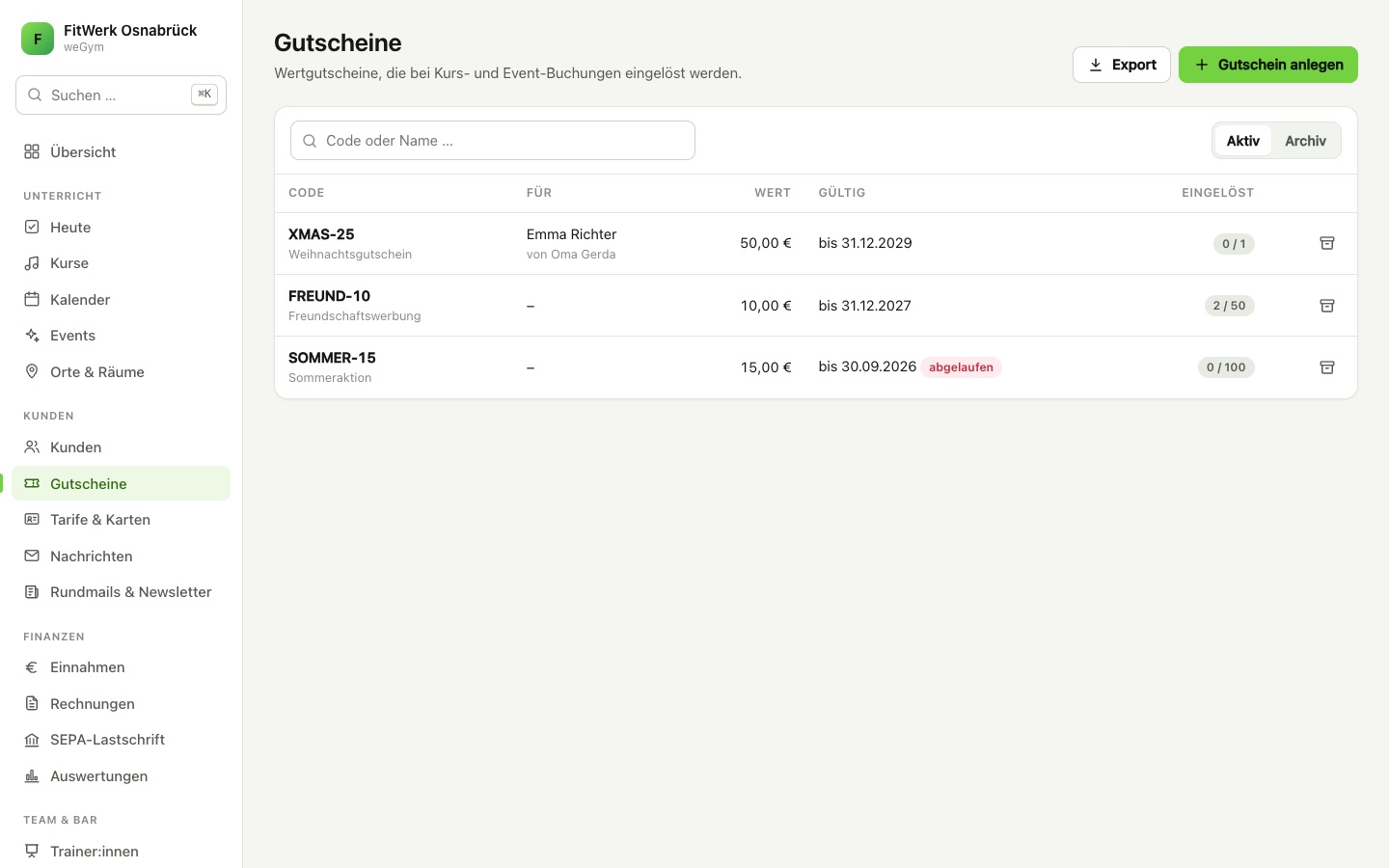Click the bis 31.12.2027 validity date
This screenshot has height=868, width=1389.
(x=865, y=306)
